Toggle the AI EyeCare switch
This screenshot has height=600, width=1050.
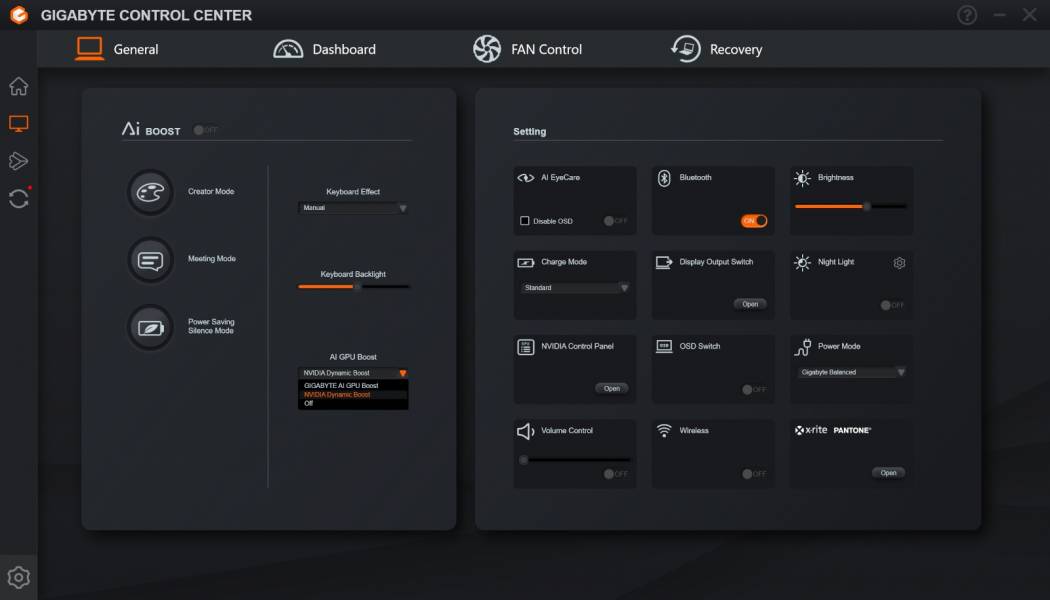[615, 221]
